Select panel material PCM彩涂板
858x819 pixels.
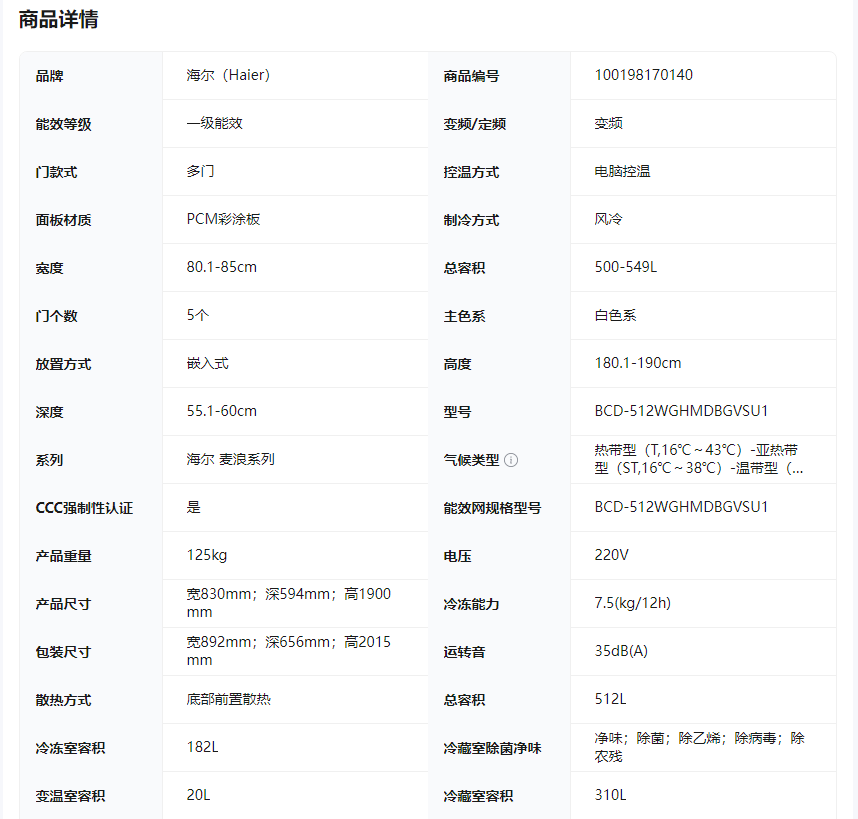click(223, 219)
